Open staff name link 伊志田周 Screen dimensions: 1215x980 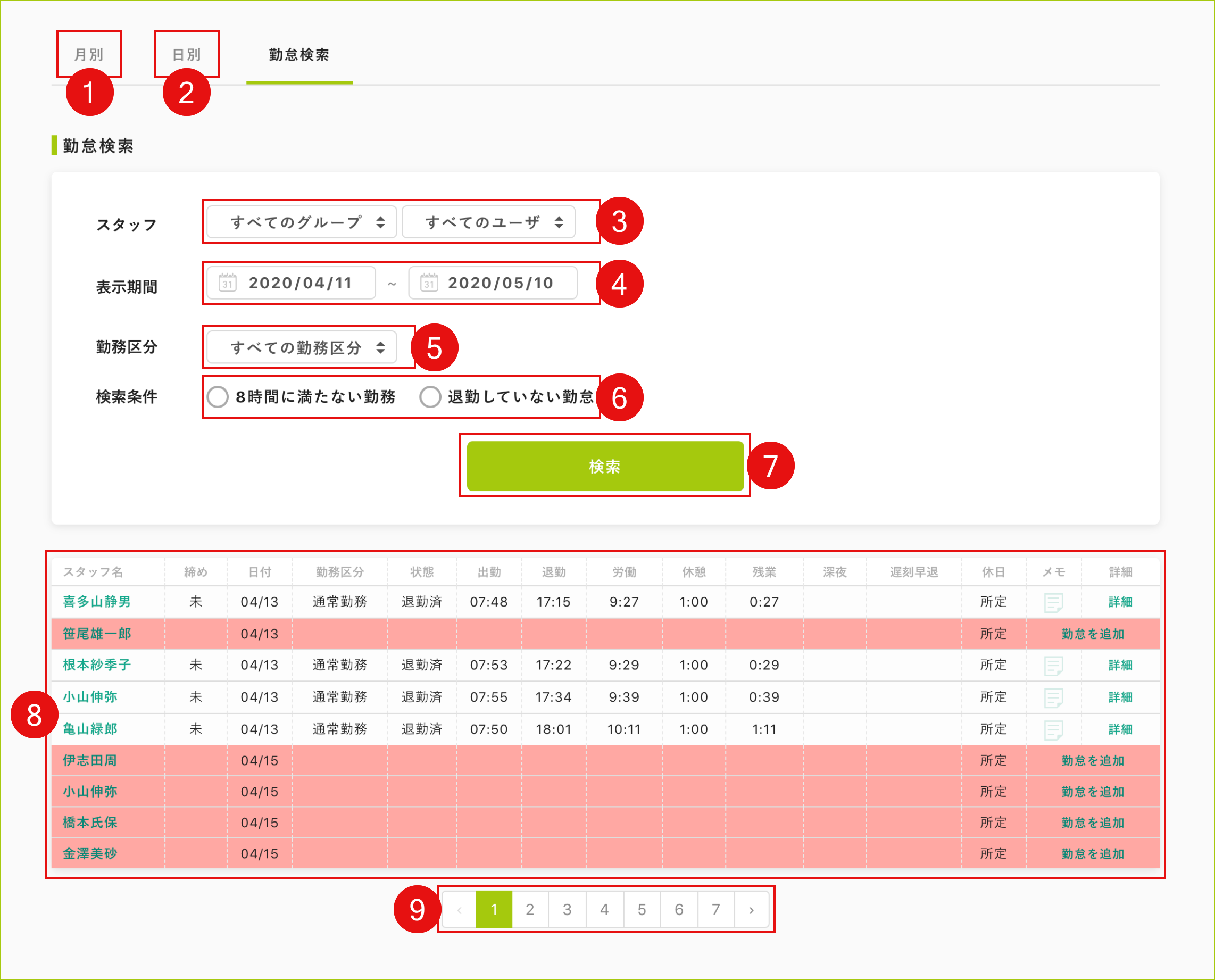[90, 760]
